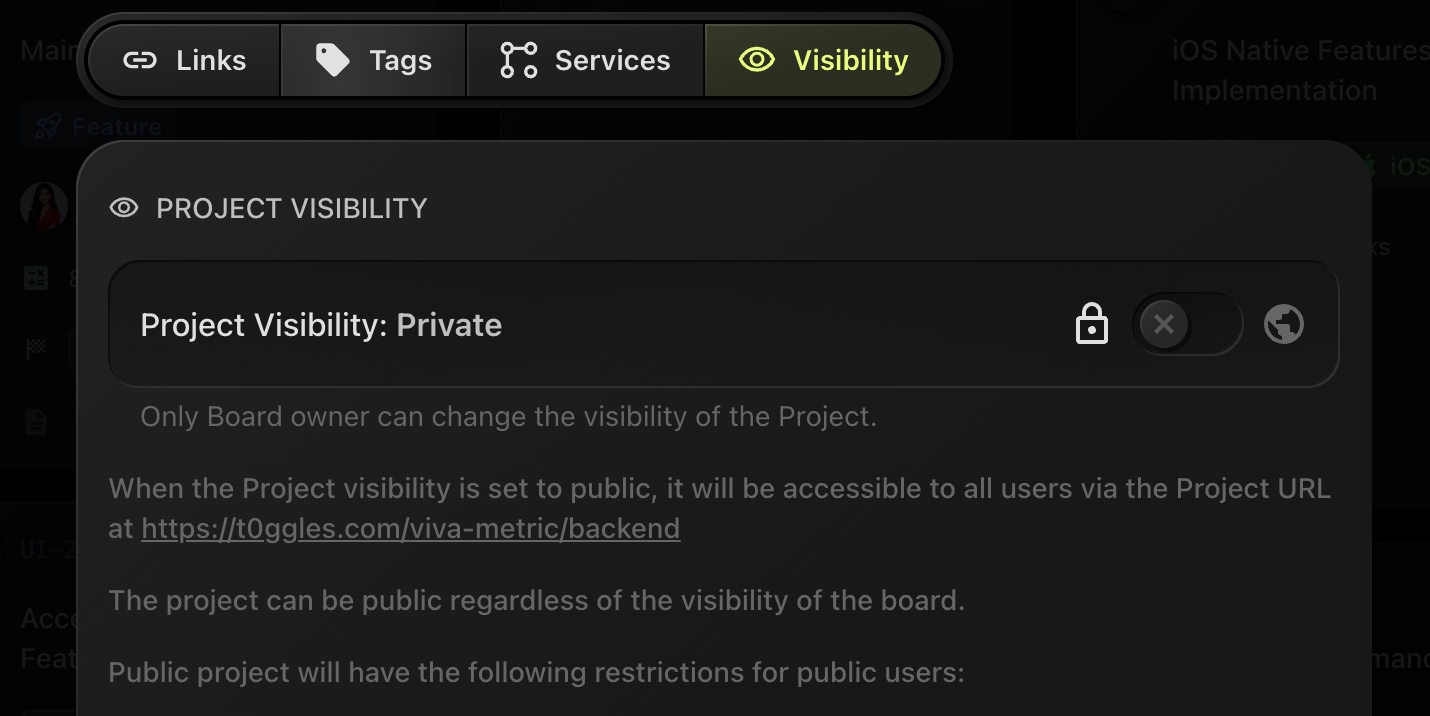The height and width of the screenshot is (716, 1430).
Task: Toggle the Project Visibility switch
Action: pyautogui.click(x=1186, y=325)
